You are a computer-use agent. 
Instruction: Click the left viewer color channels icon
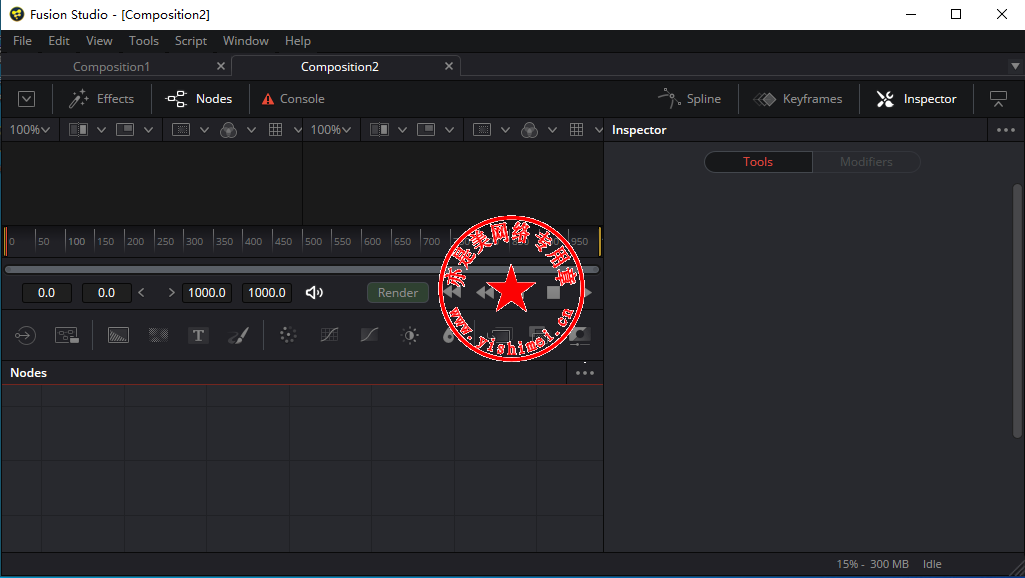(228, 130)
